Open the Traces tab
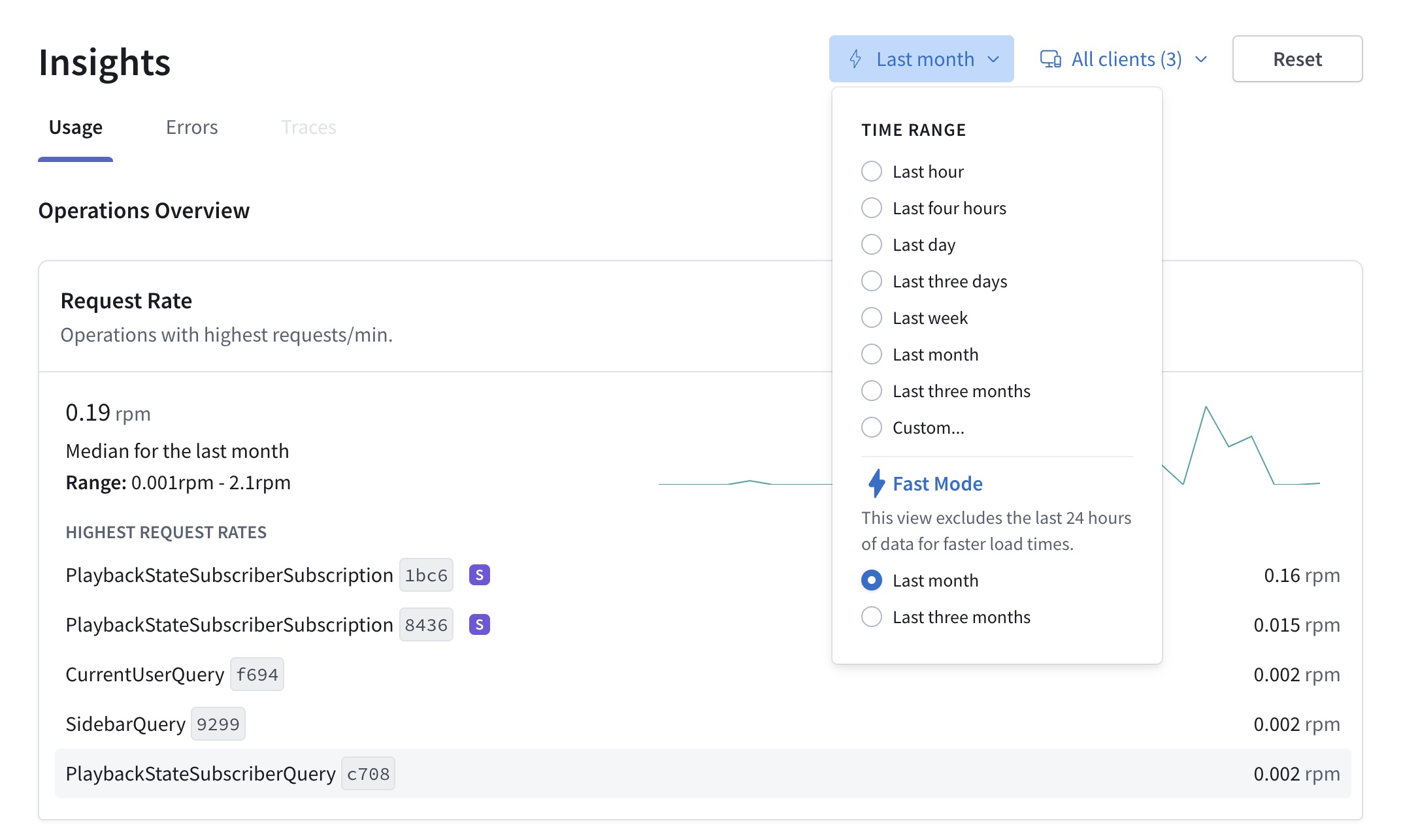Image resolution: width=1401 pixels, height=840 pixels. (308, 127)
